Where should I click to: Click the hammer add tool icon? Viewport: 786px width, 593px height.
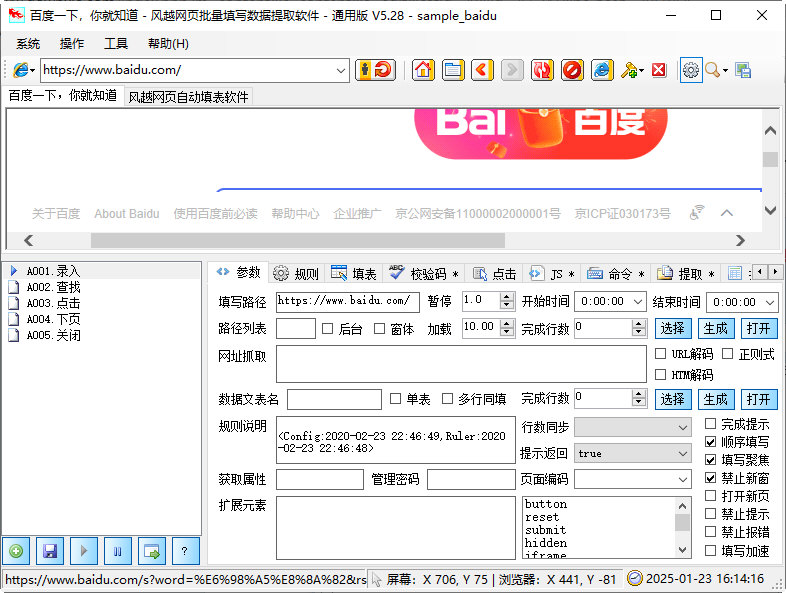[x=631, y=70]
